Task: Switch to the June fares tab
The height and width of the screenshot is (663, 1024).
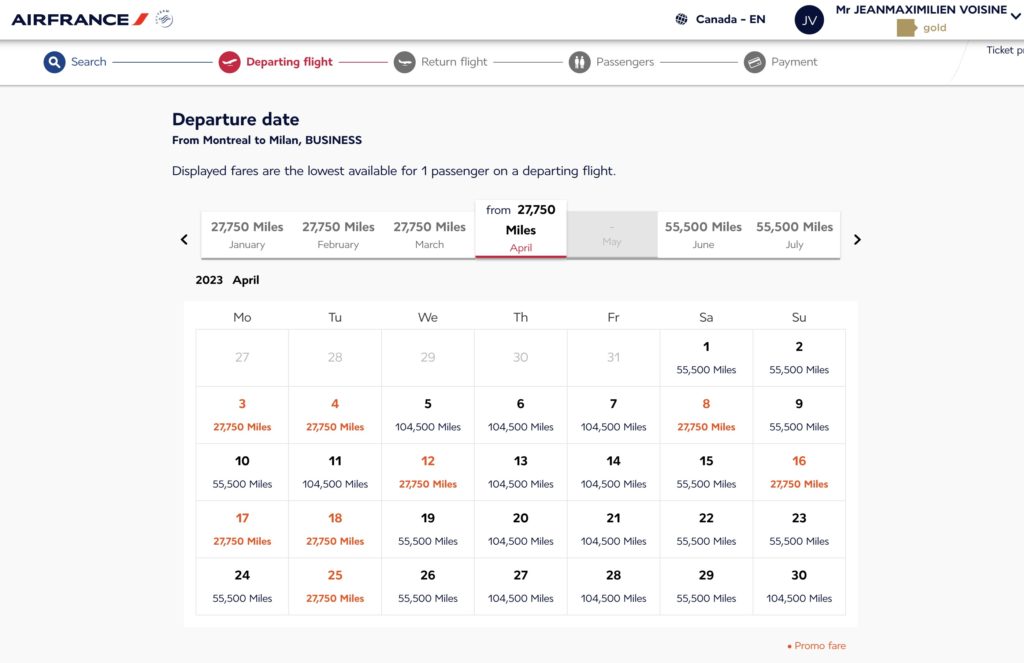Action: pyautogui.click(x=703, y=235)
